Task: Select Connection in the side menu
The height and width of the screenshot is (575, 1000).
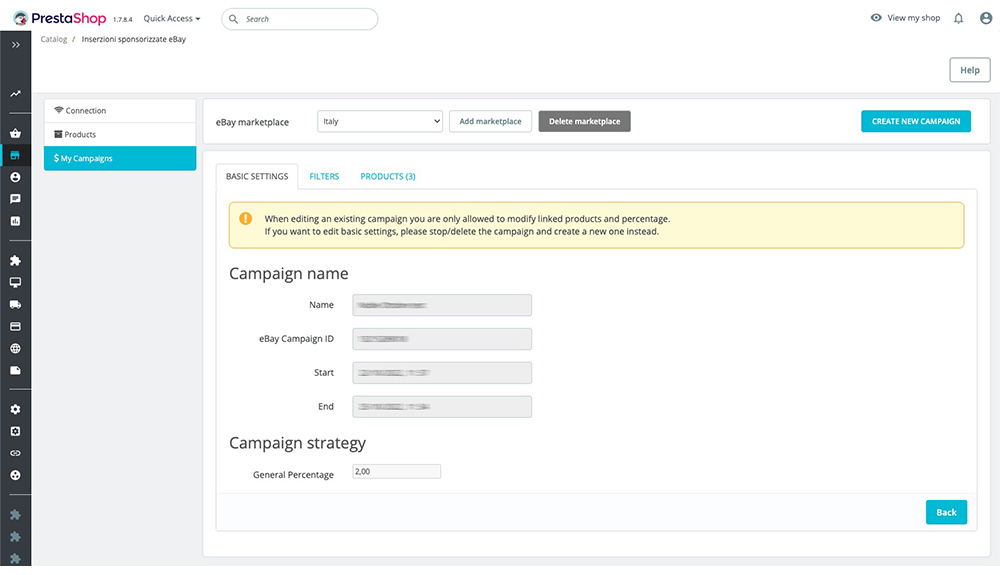Action: (120, 110)
